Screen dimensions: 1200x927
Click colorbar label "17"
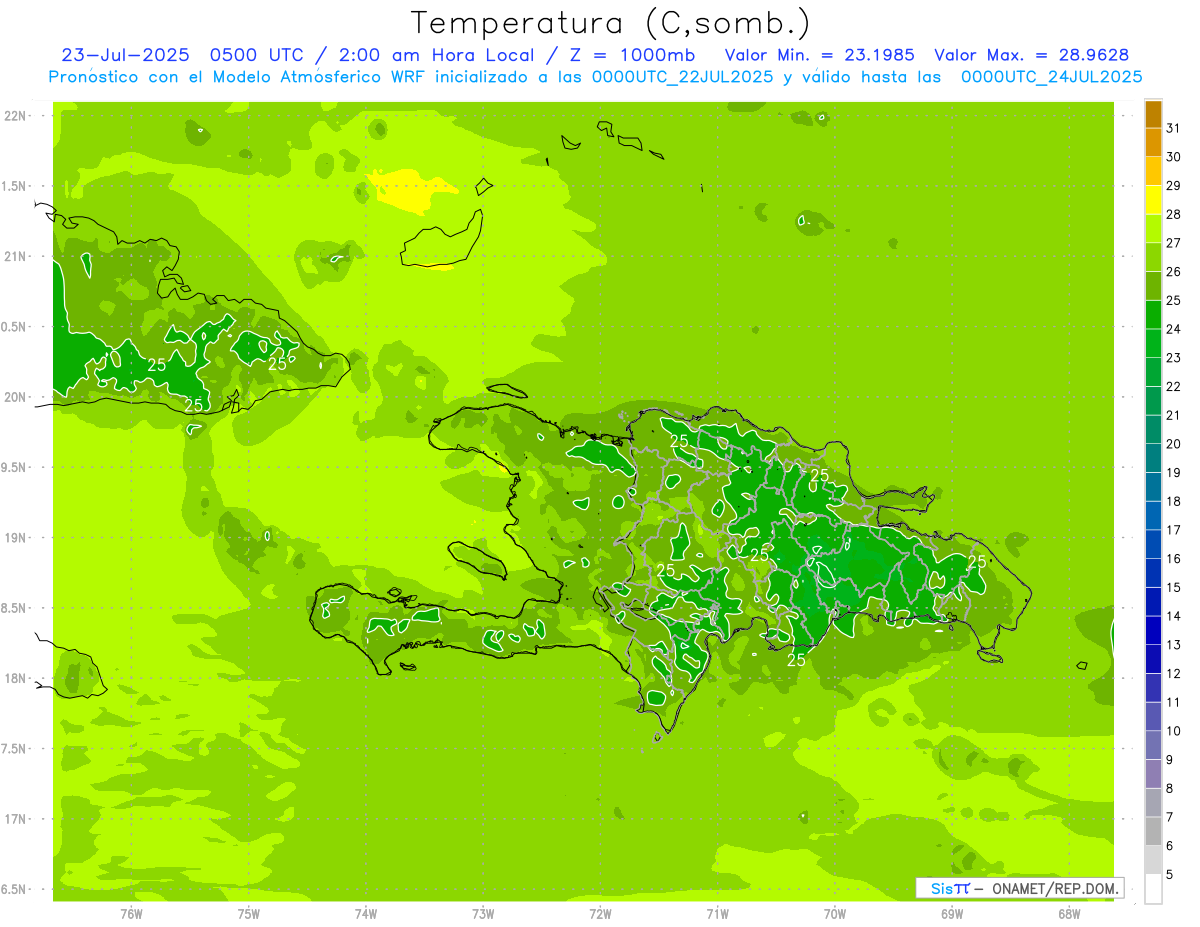tap(1174, 530)
